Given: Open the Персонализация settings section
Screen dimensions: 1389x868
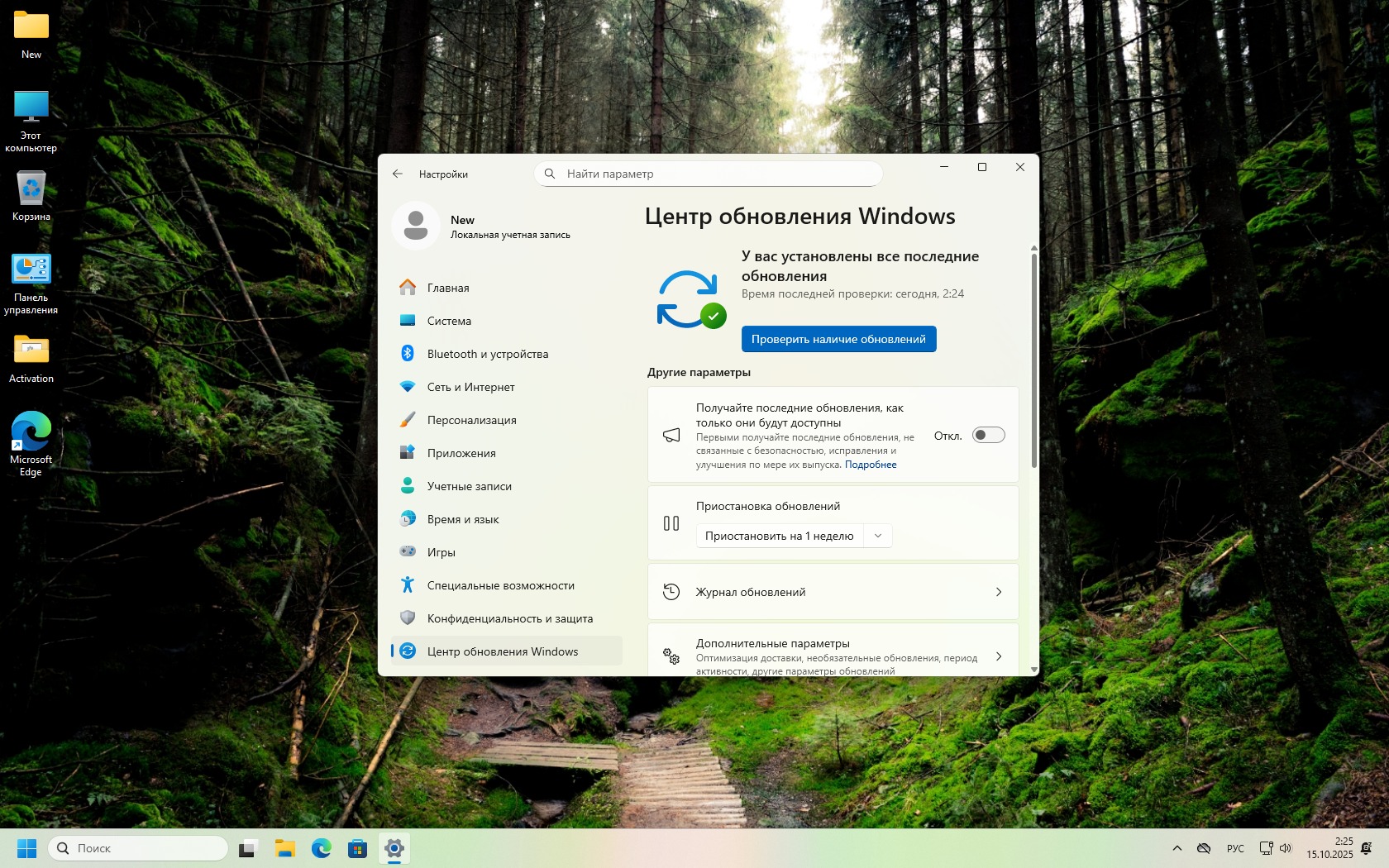Looking at the screenshot, I should 471,420.
